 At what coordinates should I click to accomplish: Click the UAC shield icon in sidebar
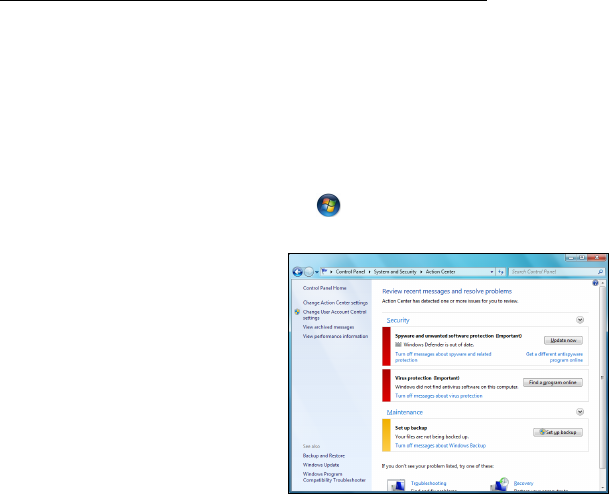[x=297, y=312]
